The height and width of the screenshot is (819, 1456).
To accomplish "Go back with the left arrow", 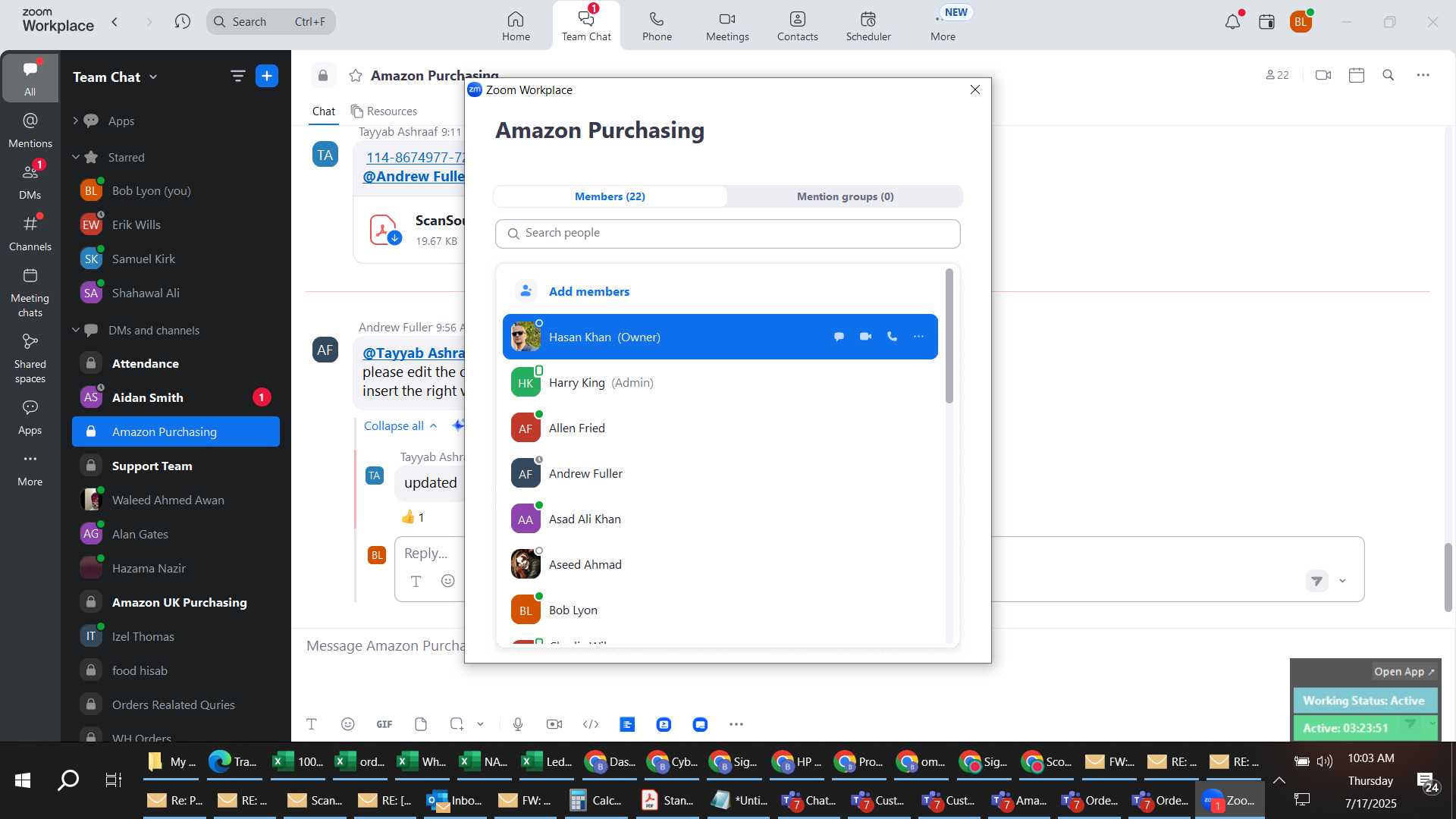I will click(115, 21).
